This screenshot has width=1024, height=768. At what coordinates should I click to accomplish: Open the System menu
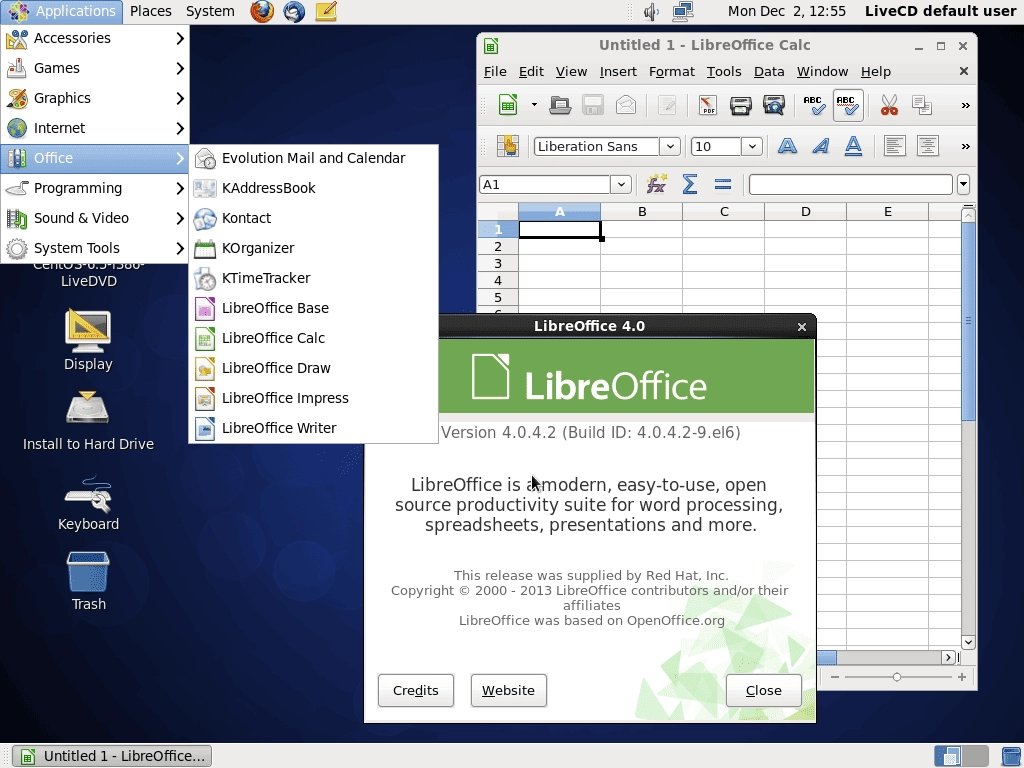210,11
